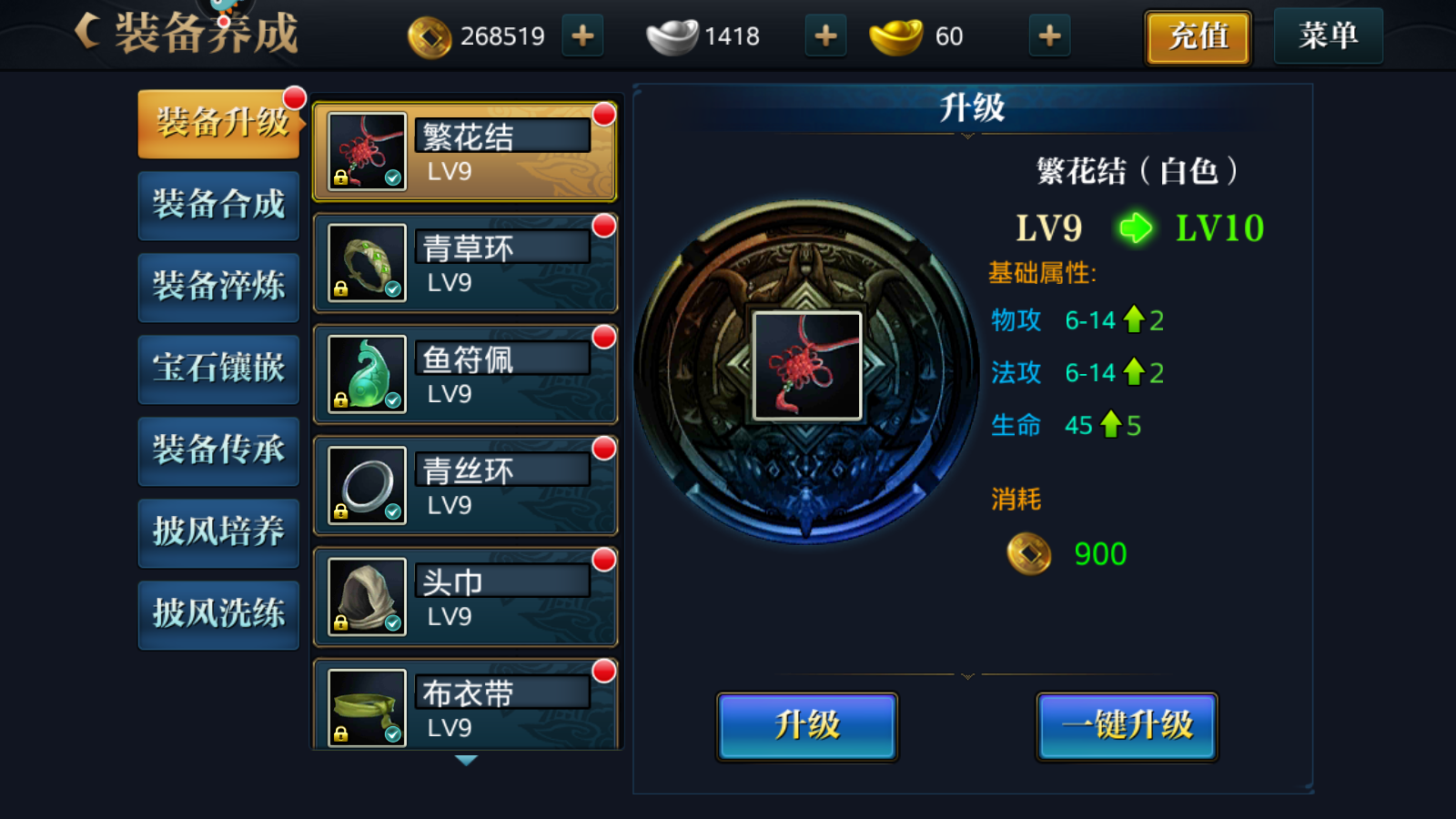Select the 青草环 green bracelet icon
Image resolution: width=1456 pixels, height=819 pixels.
tap(367, 262)
